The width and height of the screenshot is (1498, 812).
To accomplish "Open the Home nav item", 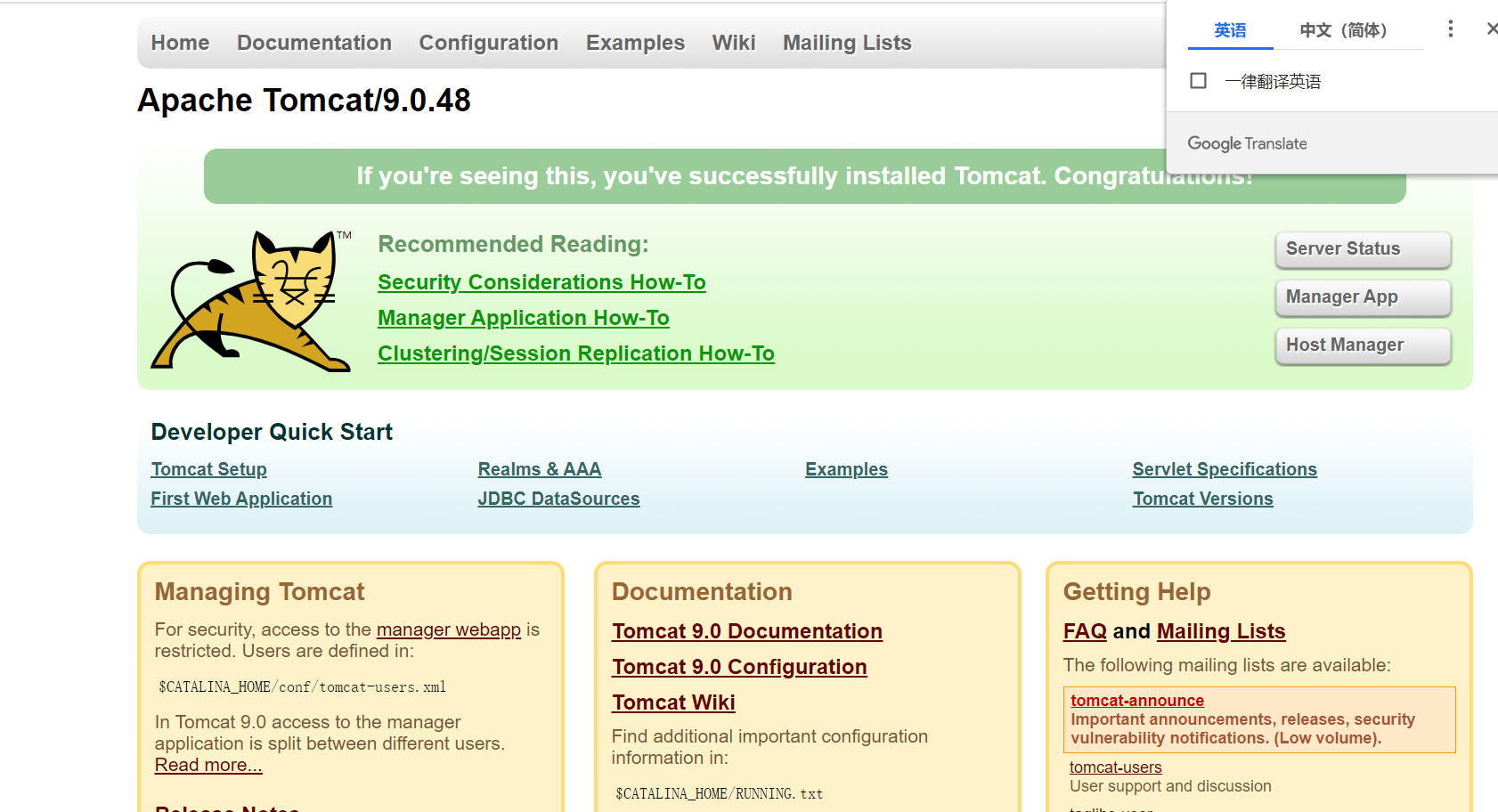I will point(180,43).
